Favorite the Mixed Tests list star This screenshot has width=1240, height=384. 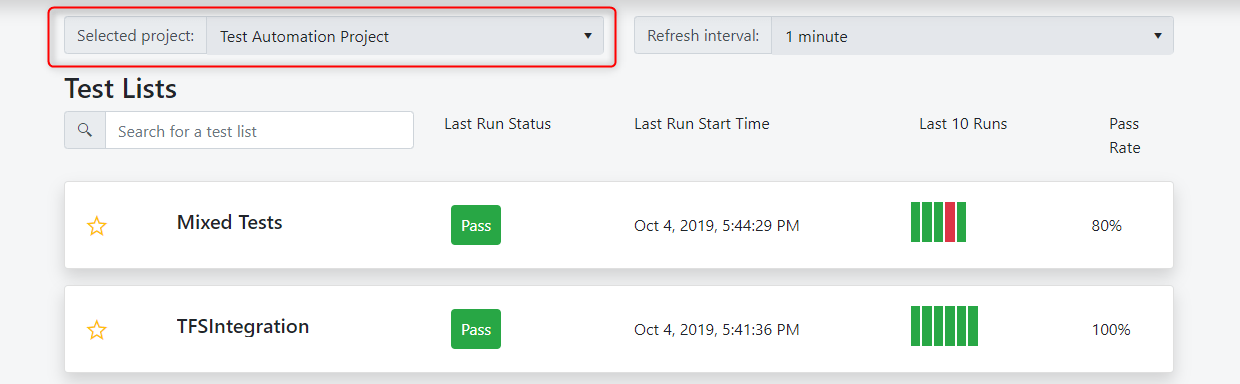pyautogui.click(x=96, y=226)
